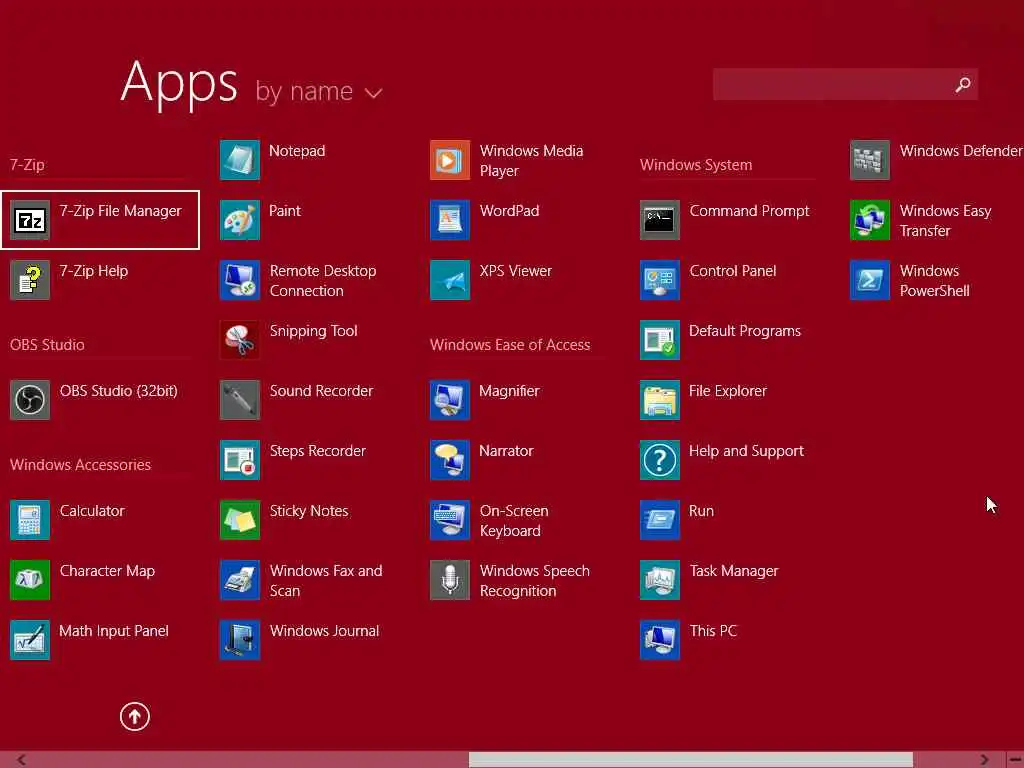Launch Windows Journal icon
The width and height of the screenshot is (1024, 768).
(x=240, y=640)
